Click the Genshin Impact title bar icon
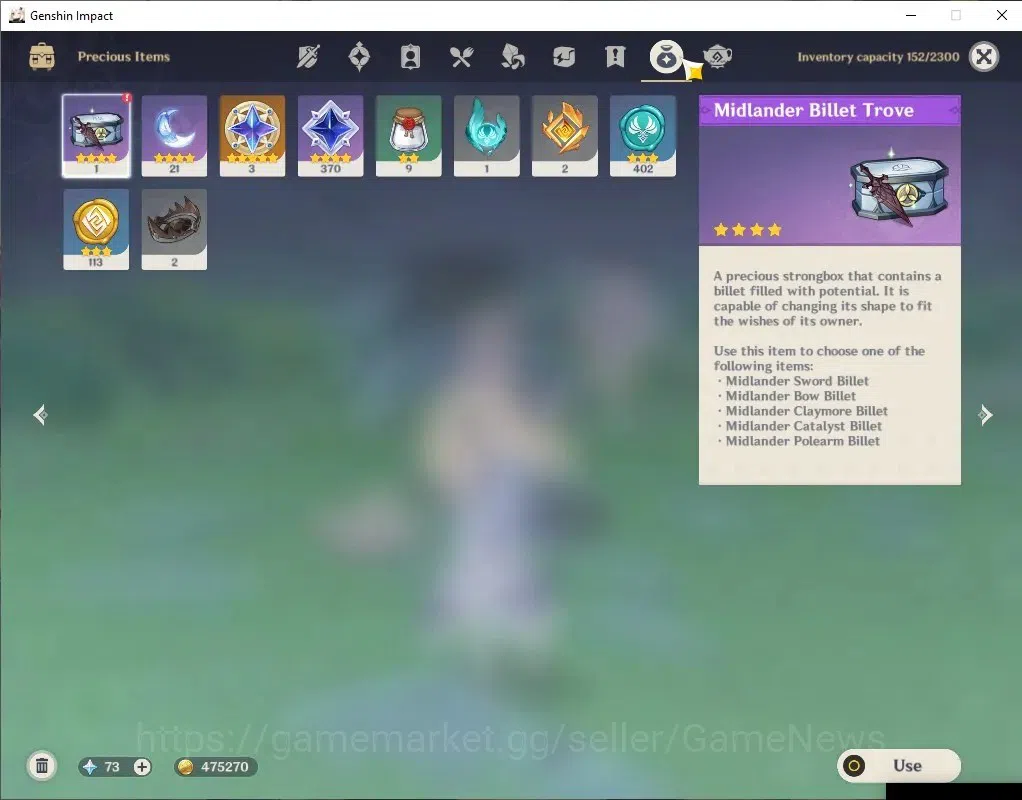Screen dimensions: 1022x800 point(17,15)
